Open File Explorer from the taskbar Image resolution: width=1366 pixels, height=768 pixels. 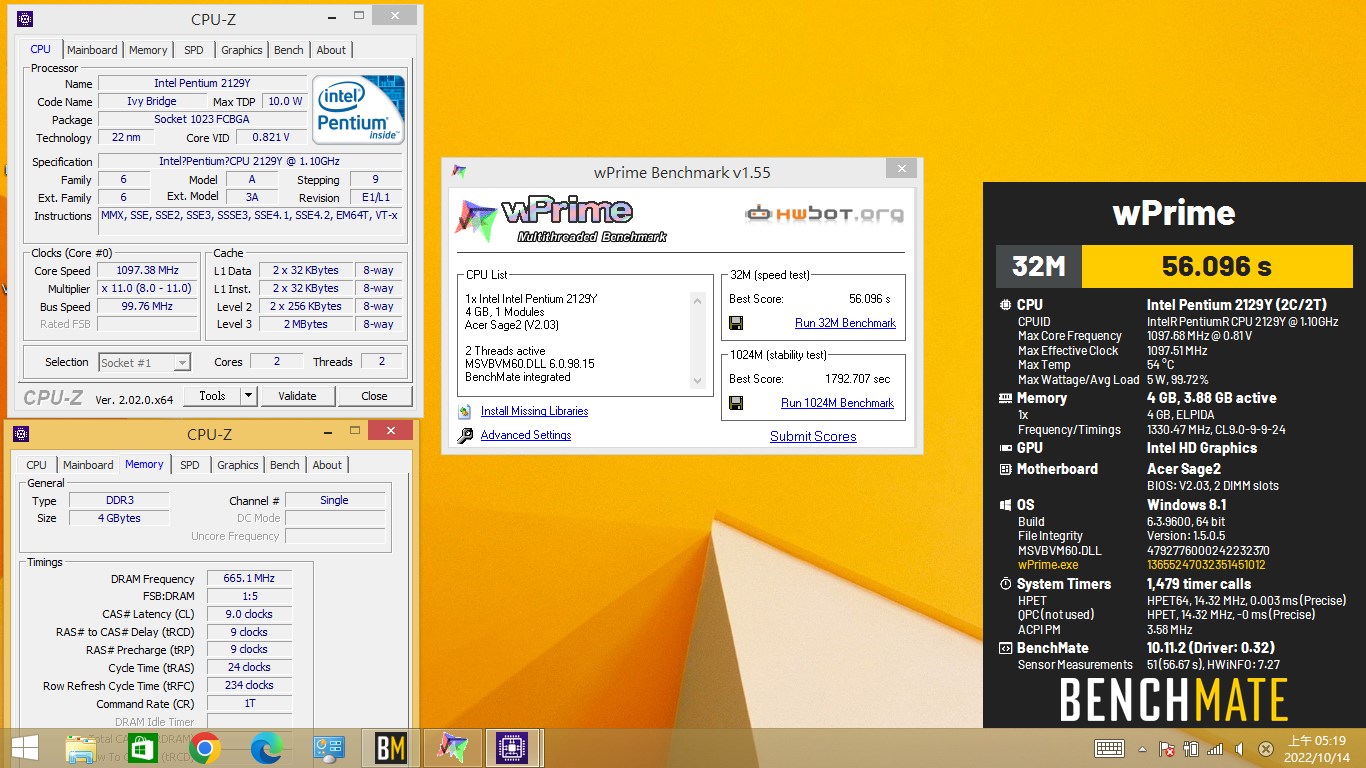tap(81, 748)
